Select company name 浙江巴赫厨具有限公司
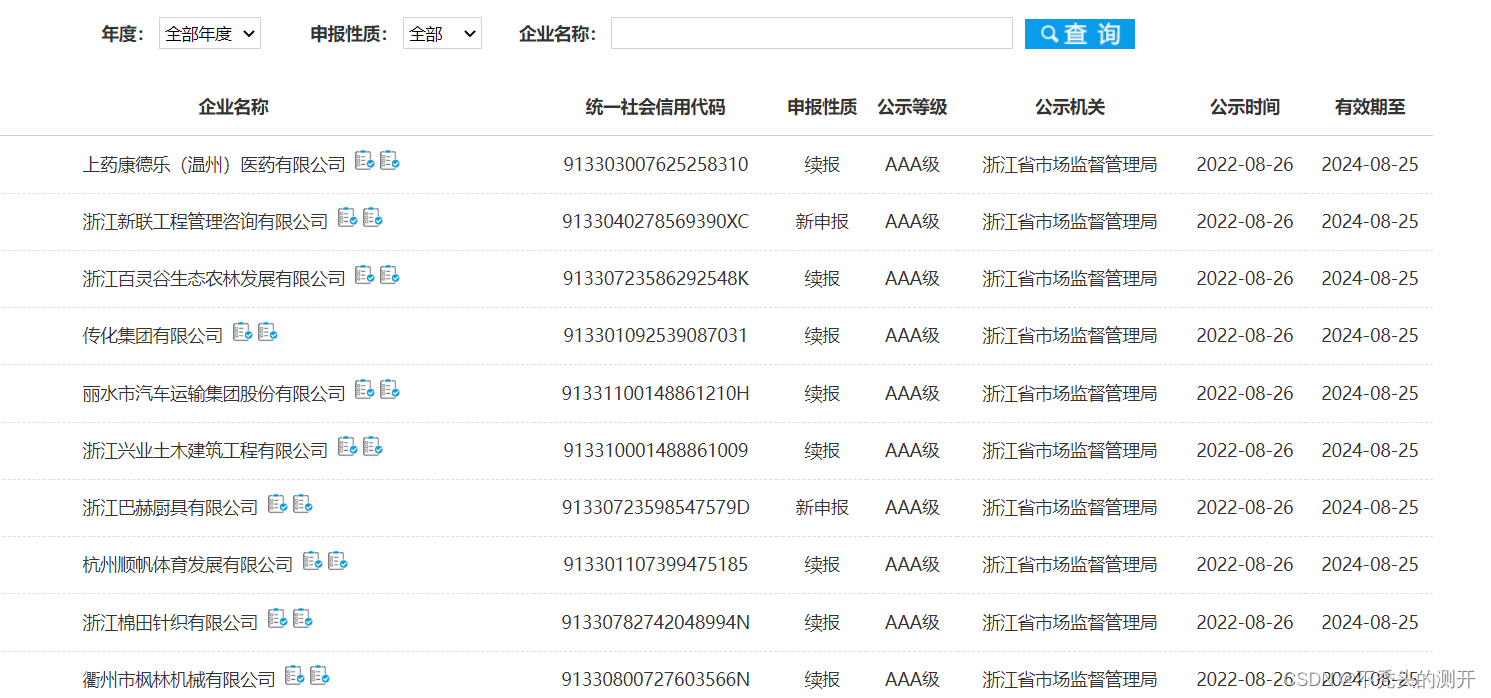Image resolution: width=1491 pixels, height=698 pixels. point(170,508)
